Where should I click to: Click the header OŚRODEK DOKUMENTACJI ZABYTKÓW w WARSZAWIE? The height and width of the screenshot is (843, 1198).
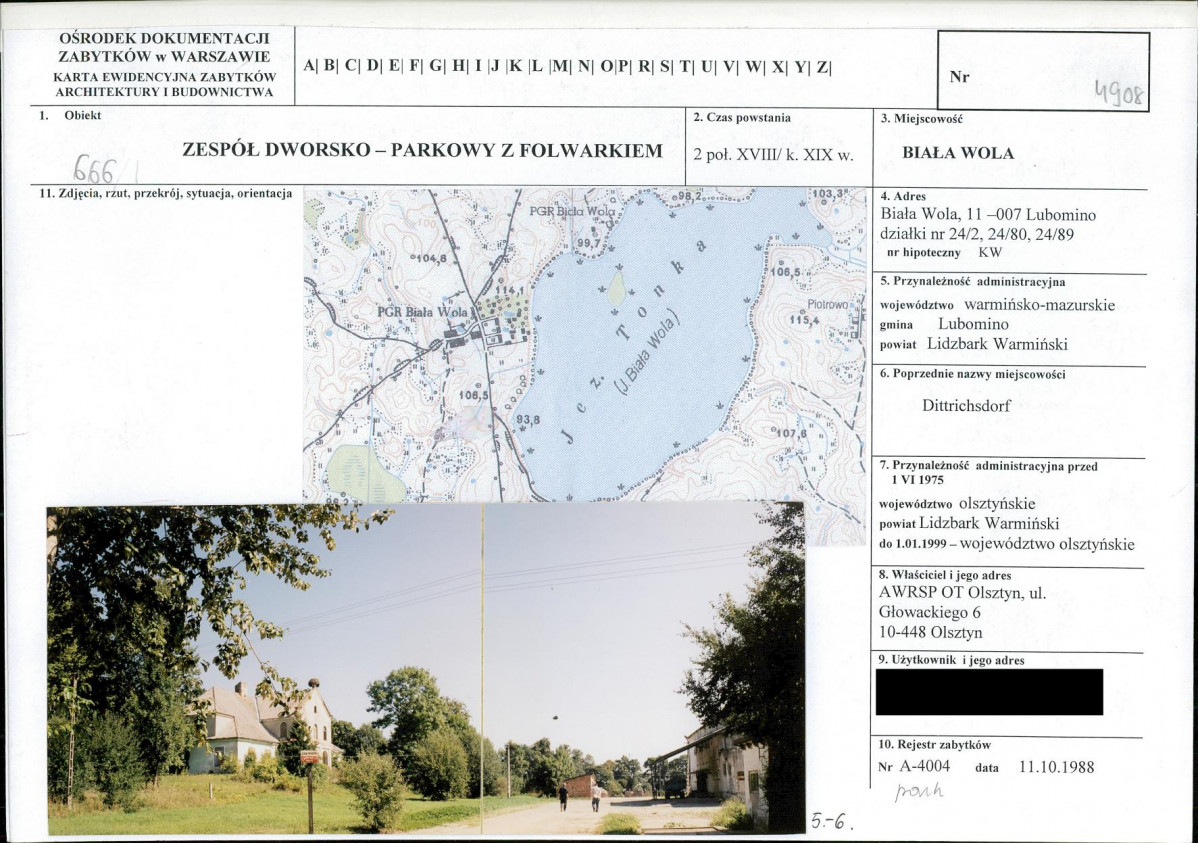tap(164, 47)
